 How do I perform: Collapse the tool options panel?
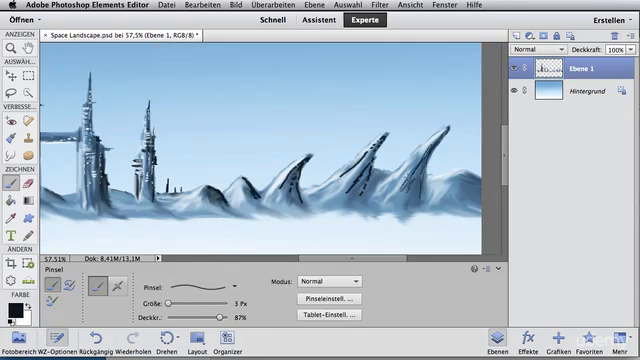click(x=498, y=269)
